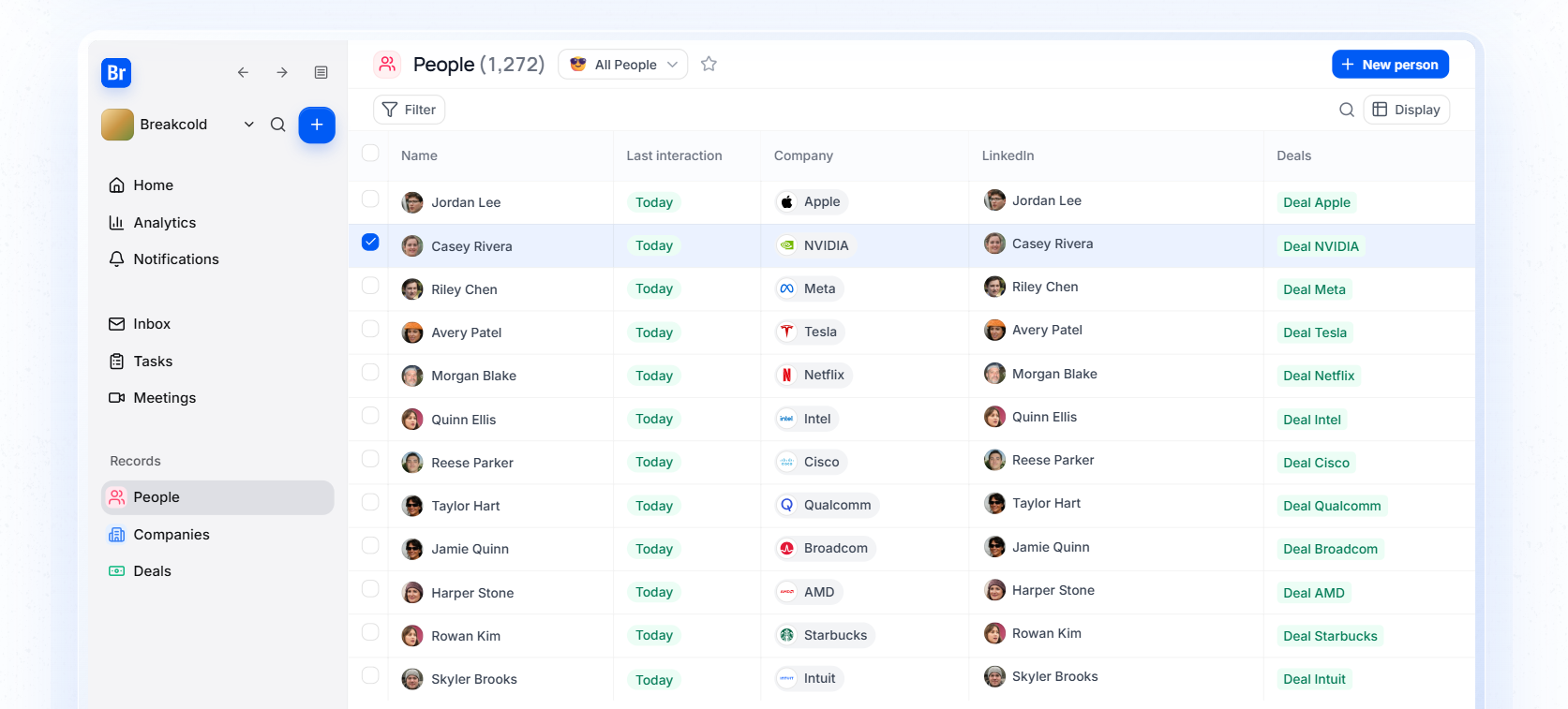Open sidebar search magnifier icon
Viewport: 1568px width, 709px height.
pyautogui.click(x=278, y=125)
